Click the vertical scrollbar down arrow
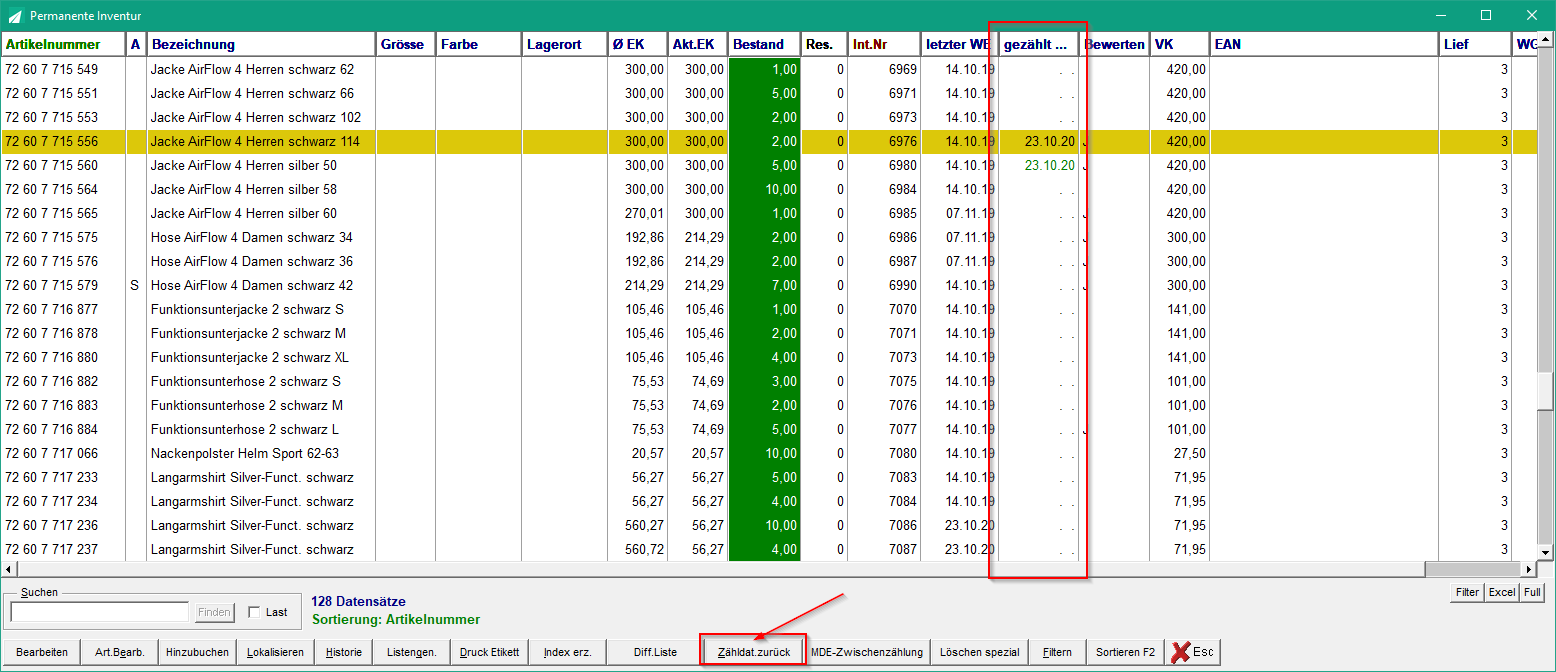 tap(1545, 552)
